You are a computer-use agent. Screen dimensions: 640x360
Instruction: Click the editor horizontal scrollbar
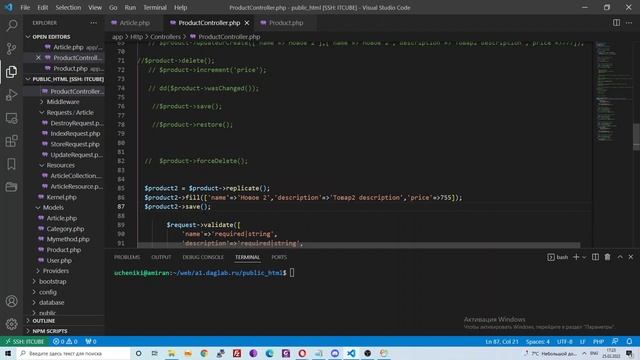coord(358,245)
